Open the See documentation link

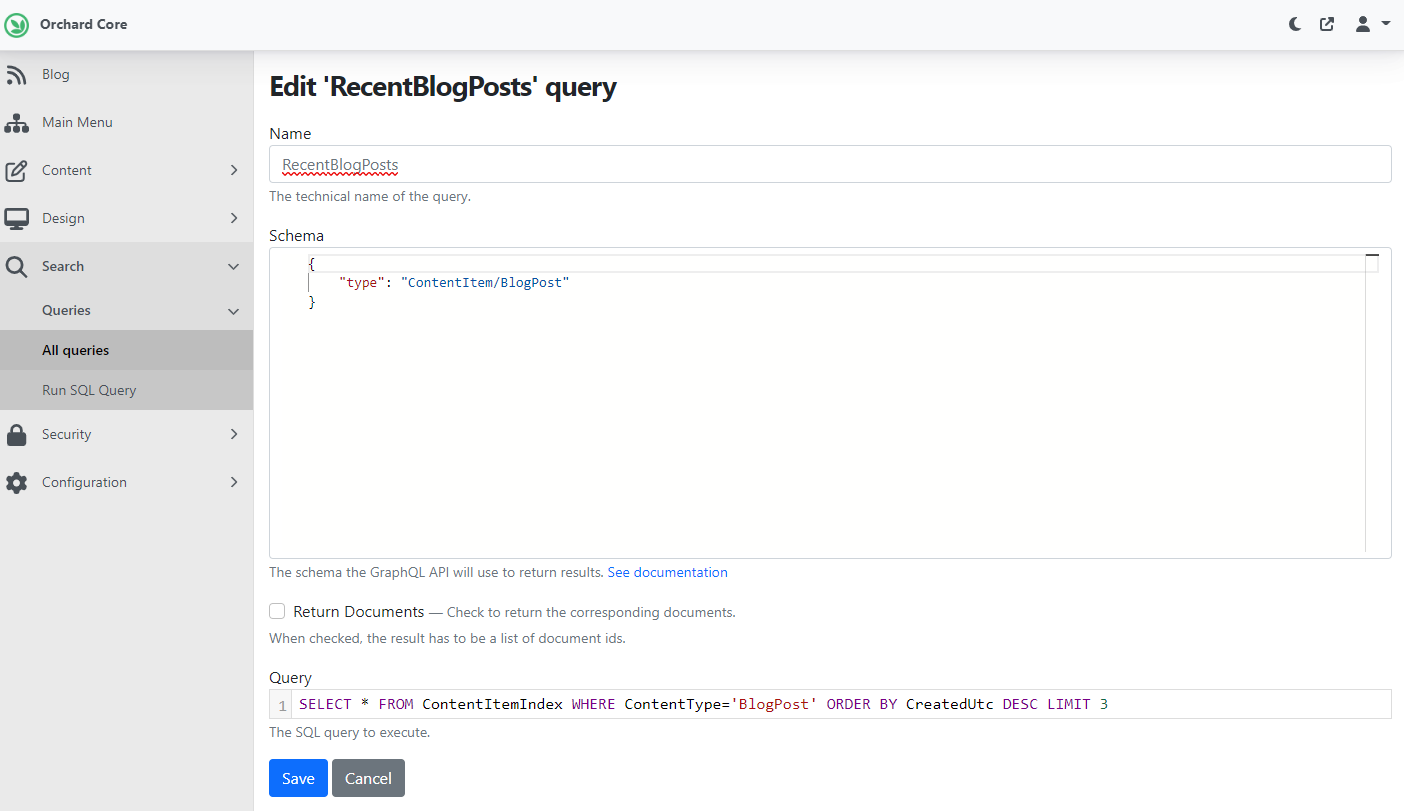pos(667,572)
